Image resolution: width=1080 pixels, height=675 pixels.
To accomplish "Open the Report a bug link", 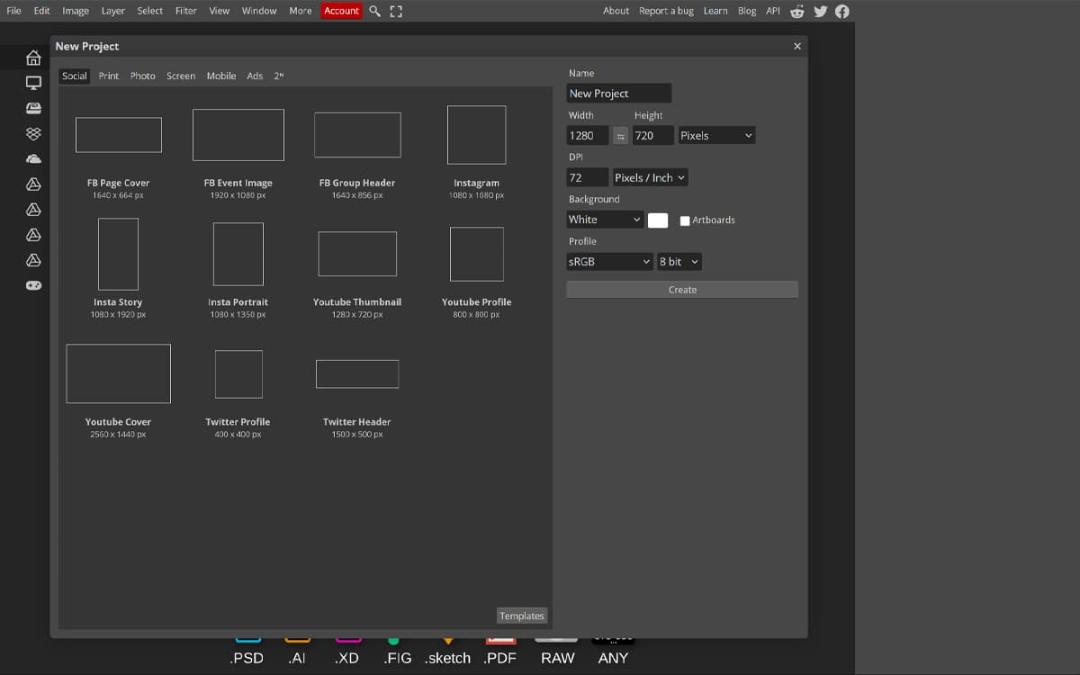I will [x=666, y=11].
